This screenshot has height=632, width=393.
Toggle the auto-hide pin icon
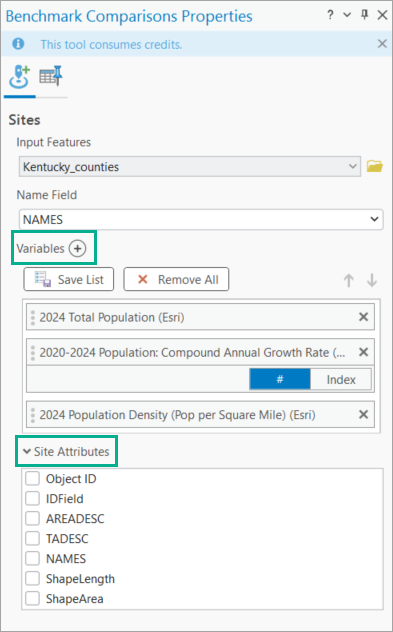(365, 15)
